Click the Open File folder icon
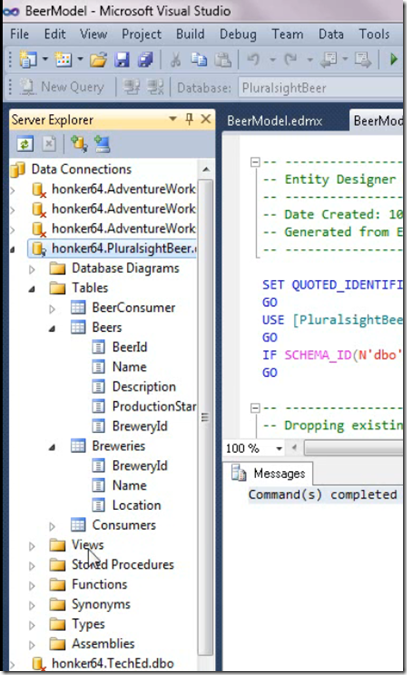This screenshot has height=675, width=407. click(x=98, y=60)
